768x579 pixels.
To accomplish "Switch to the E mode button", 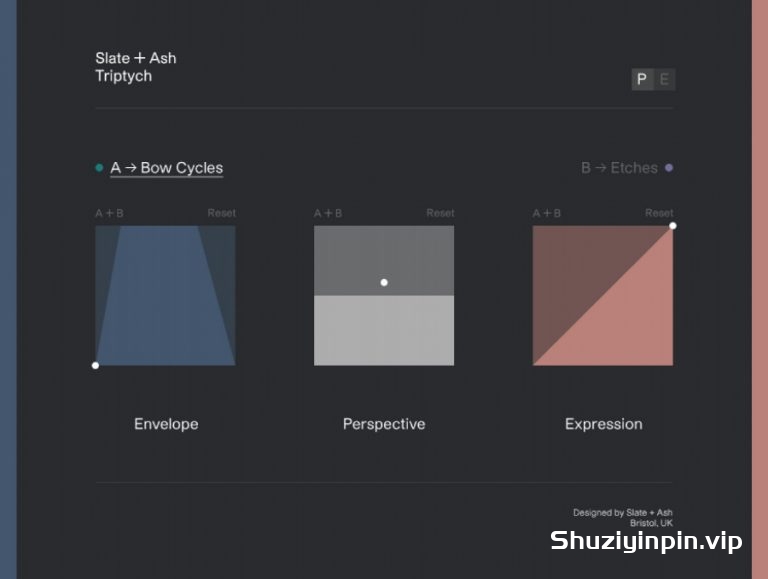I will (x=665, y=79).
